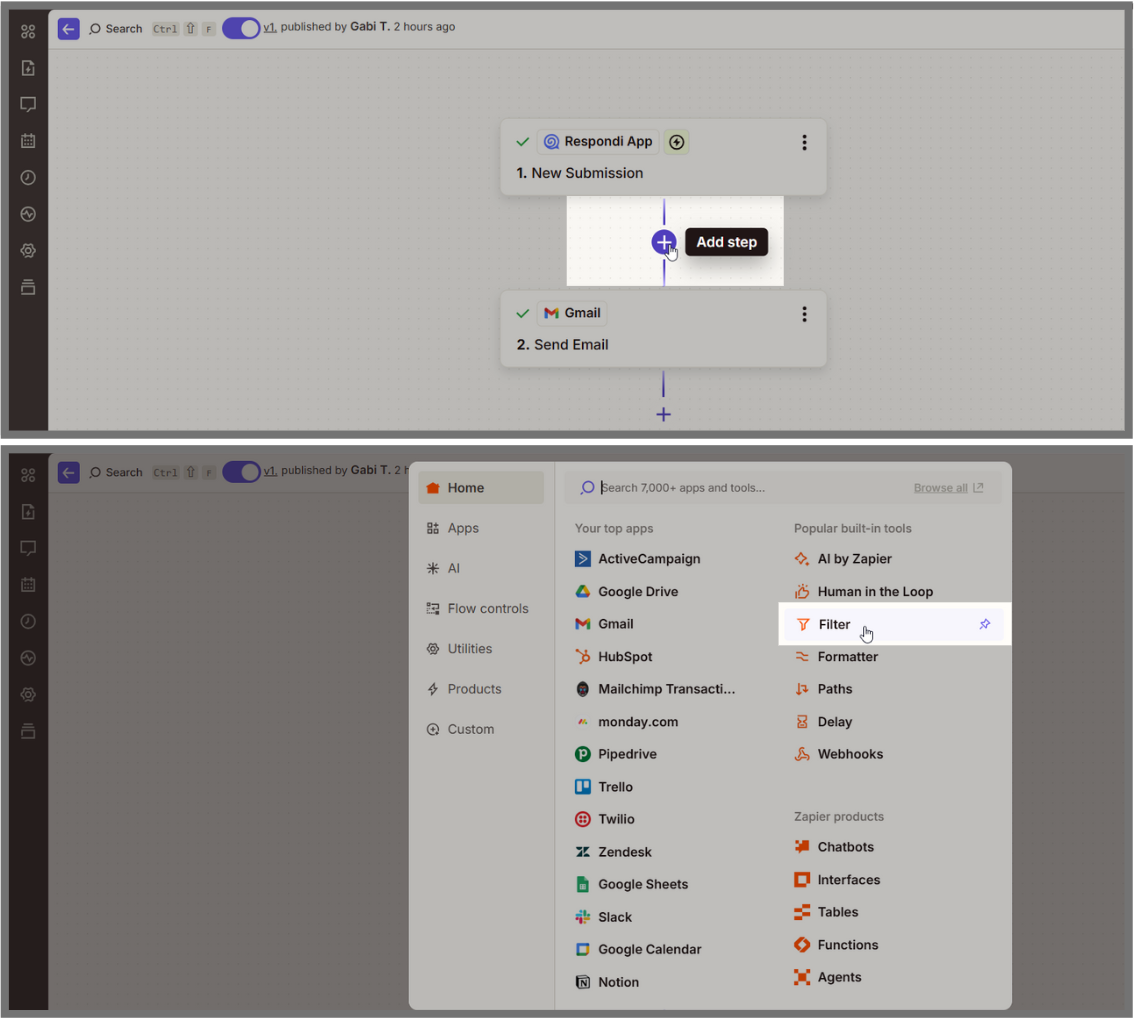Screen dimensions: 1134x1019
Task: Select the Send Email step card
Action: pyautogui.click(x=663, y=329)
